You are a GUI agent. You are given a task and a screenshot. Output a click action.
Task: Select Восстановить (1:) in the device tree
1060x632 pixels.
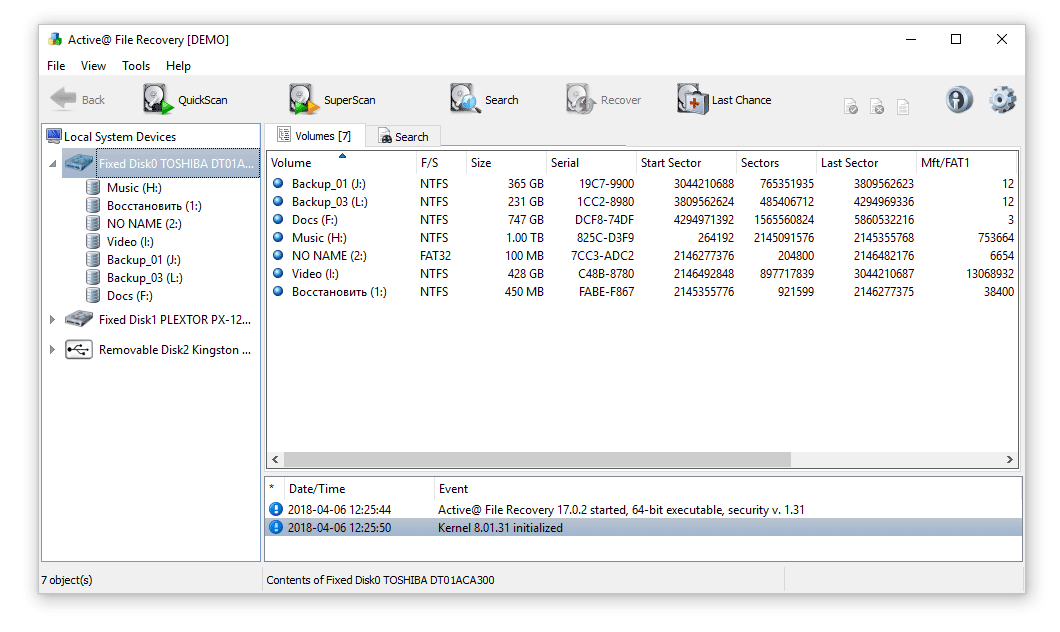[154, 205]
